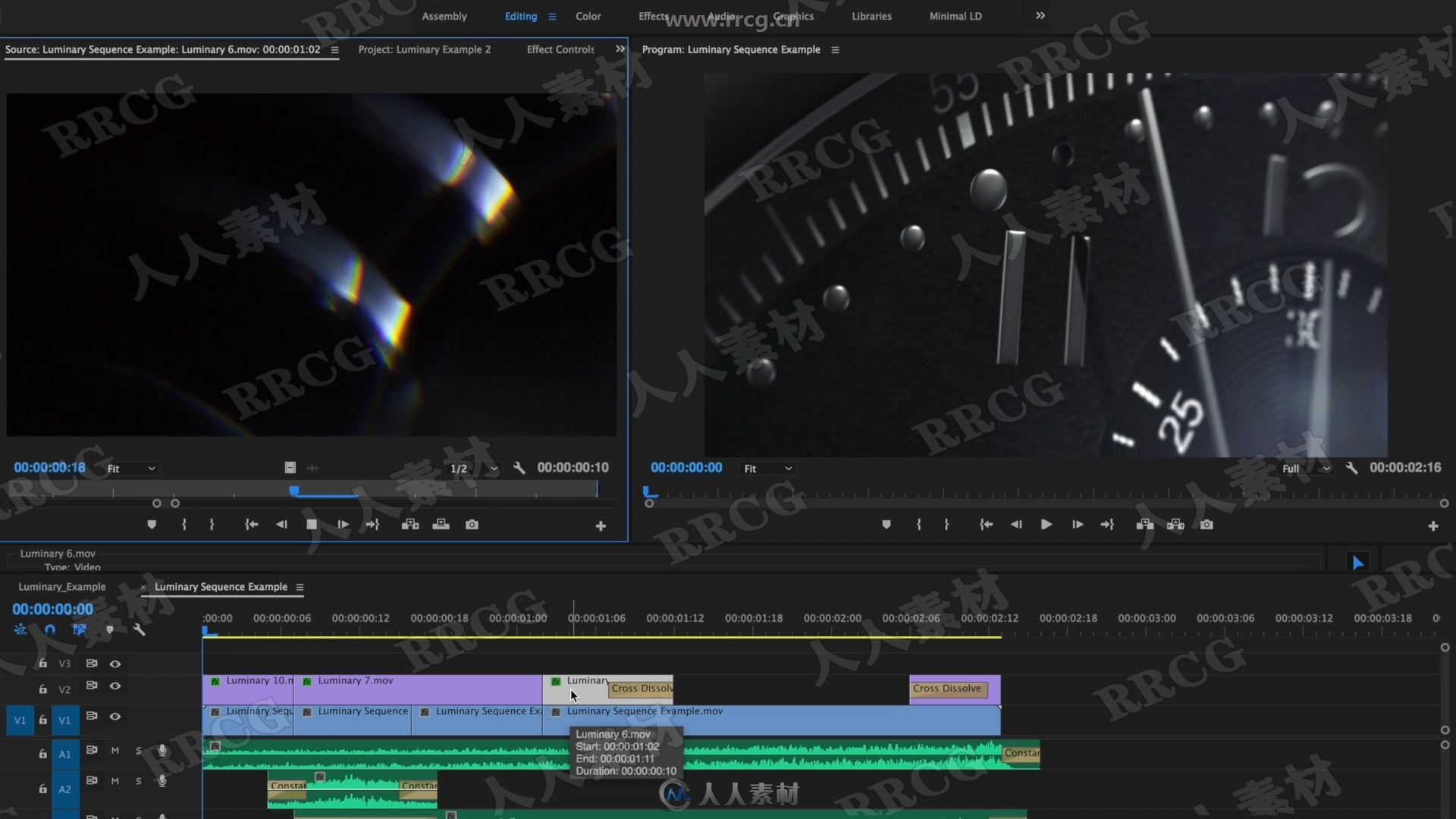Expand hidden source panel tabs chevron
The width and height of the screenshot is (1456, 819).
[620, 49]
